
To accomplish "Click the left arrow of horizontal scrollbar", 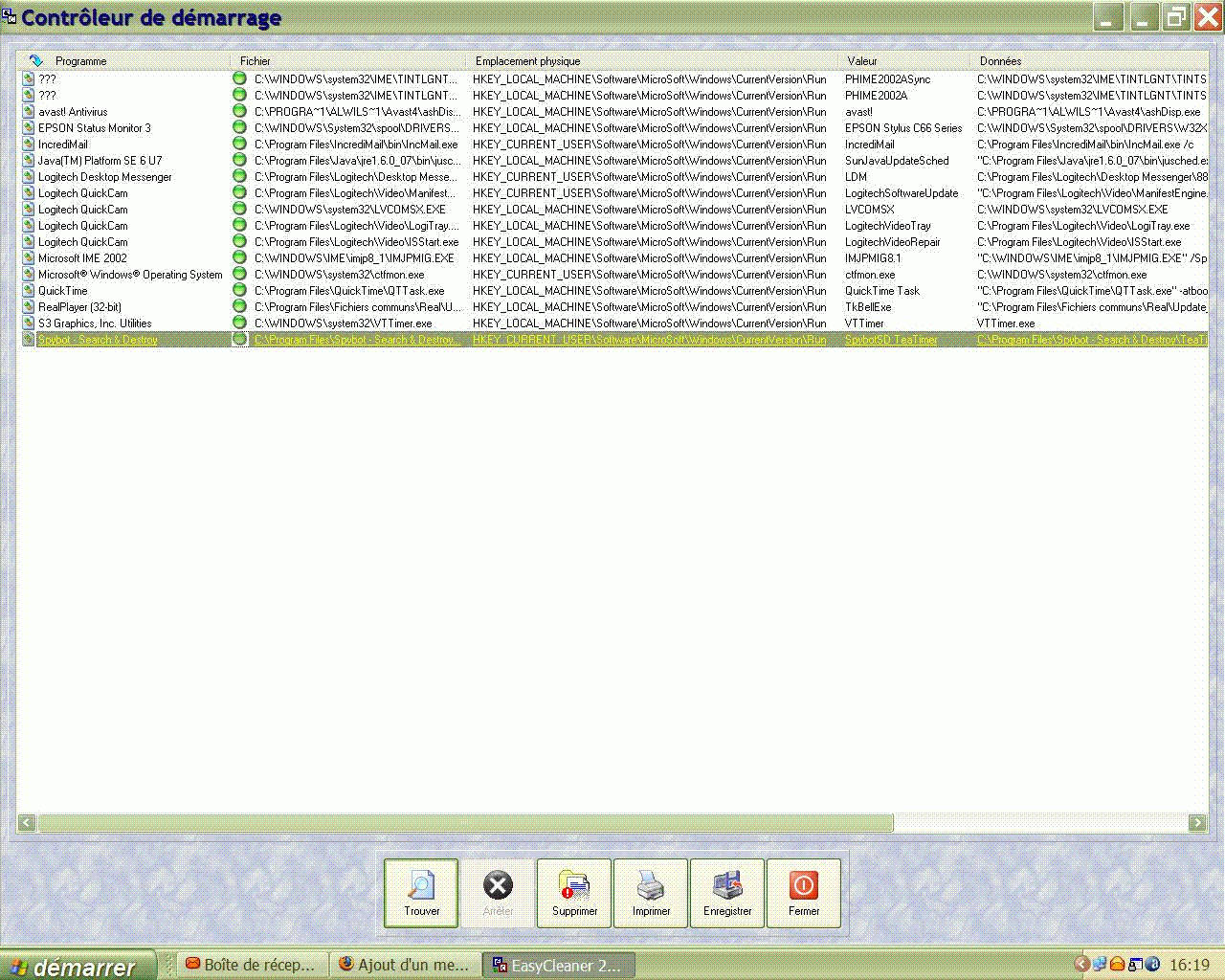I will pyautogui.click(x=27, y=822).
